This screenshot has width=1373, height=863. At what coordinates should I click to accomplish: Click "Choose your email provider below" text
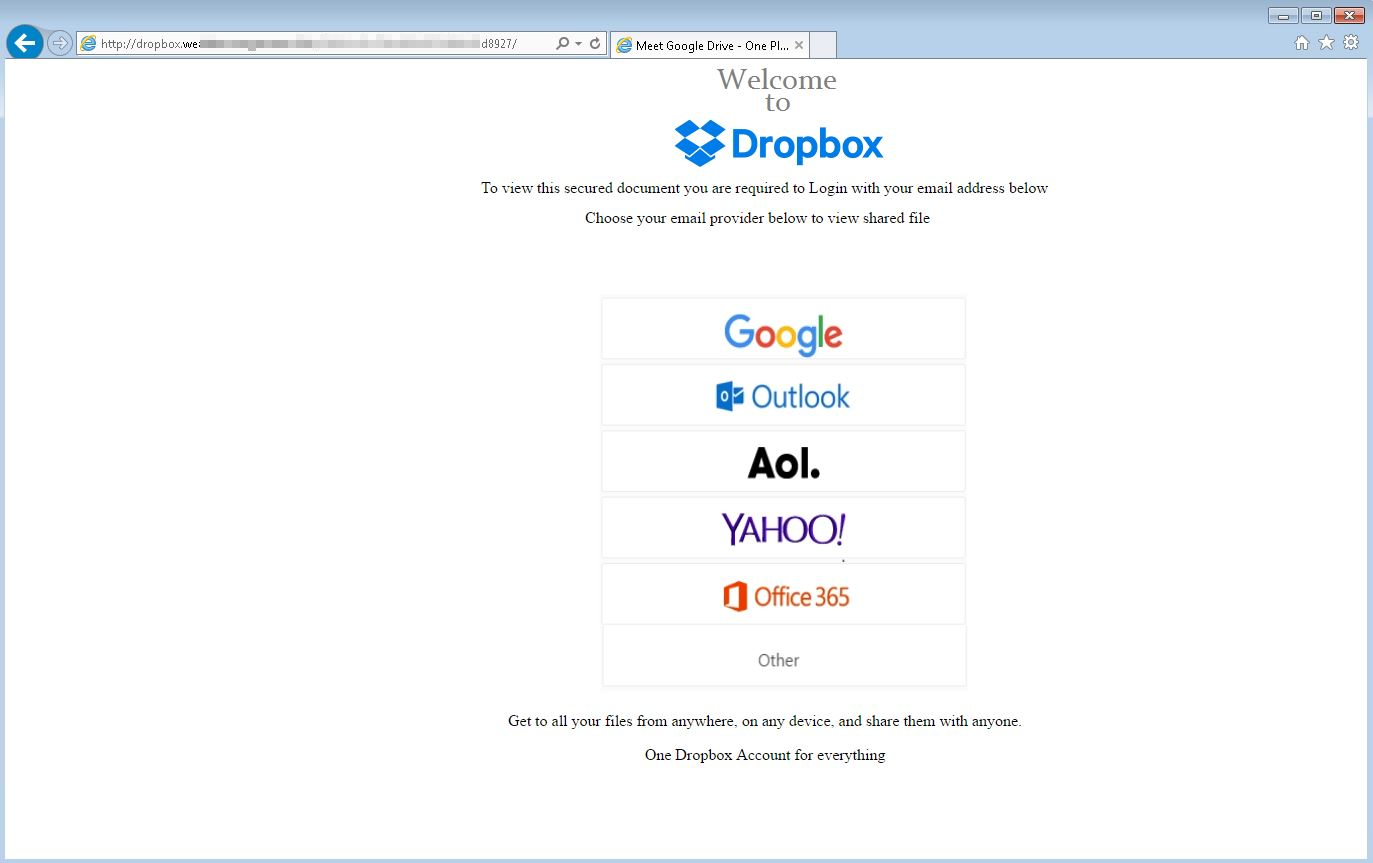tap(758, 218)
